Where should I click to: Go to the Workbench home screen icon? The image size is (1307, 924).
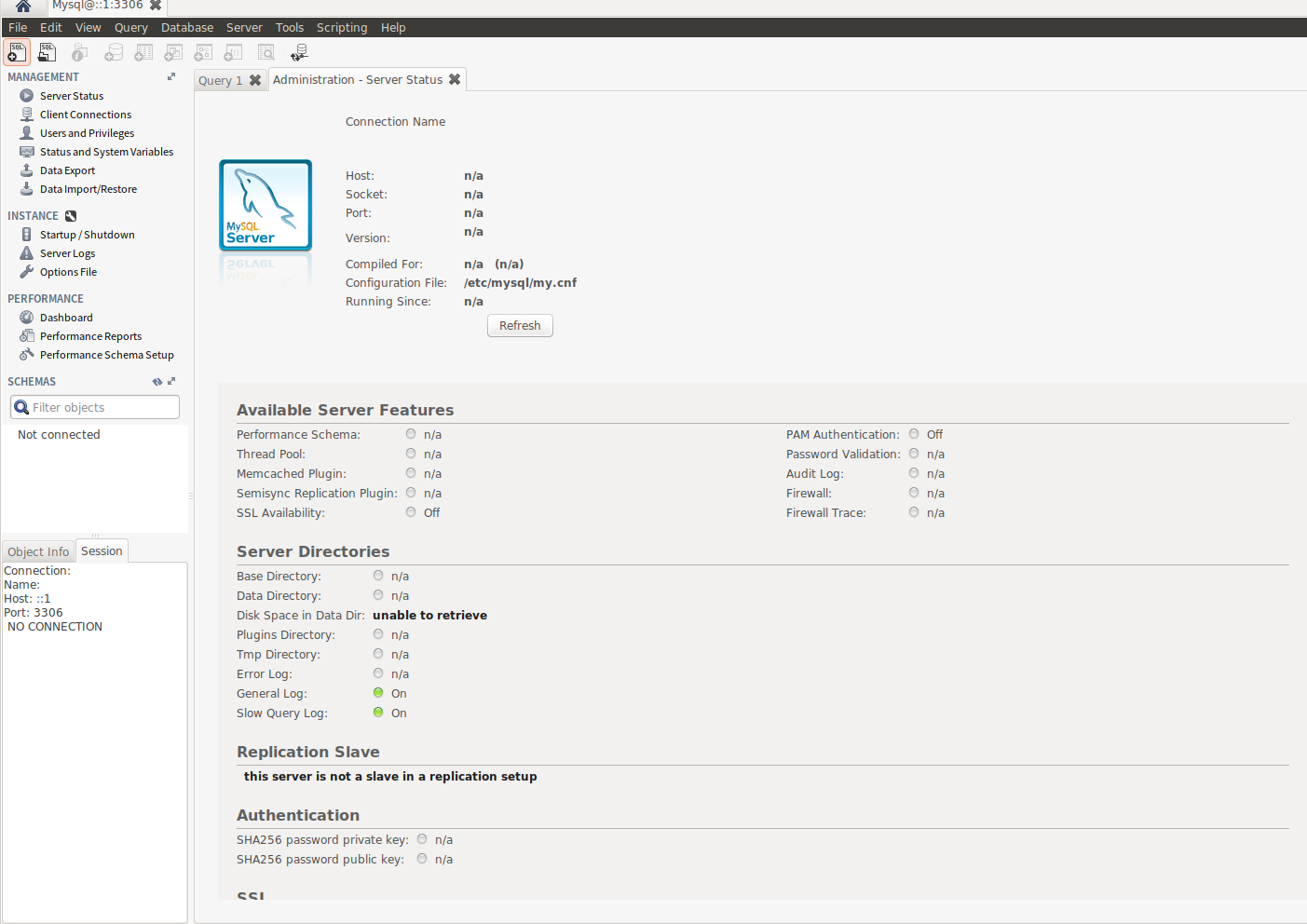pos(23,7)
